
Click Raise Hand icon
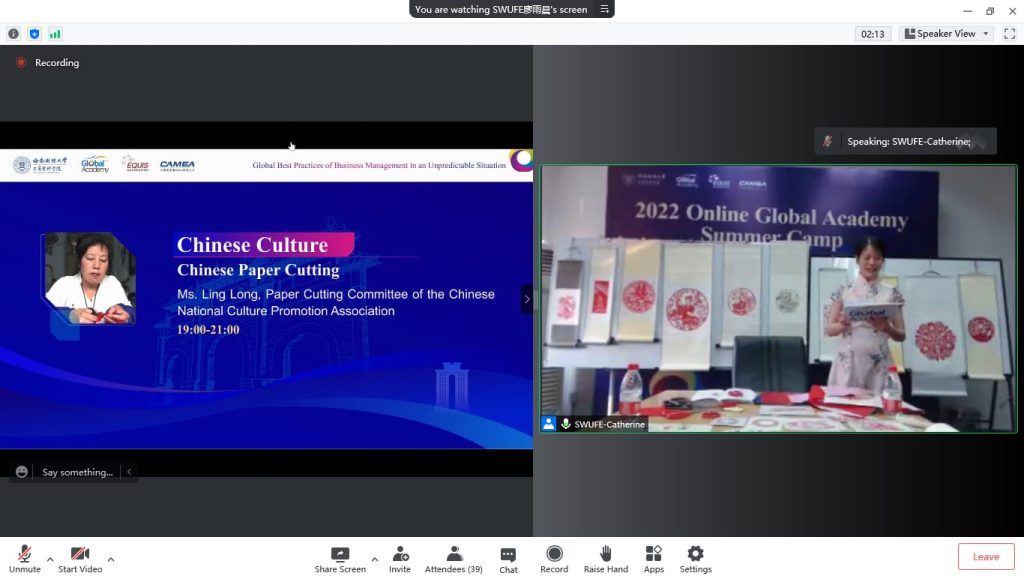(606, 558)
